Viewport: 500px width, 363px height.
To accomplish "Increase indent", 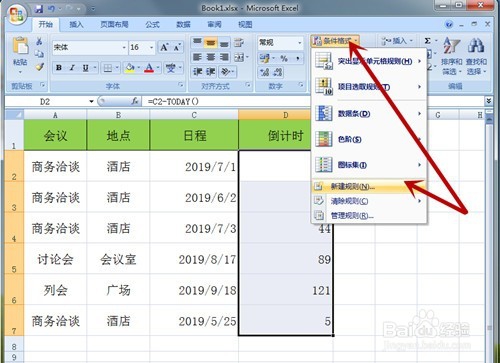I will click(211, 71).
